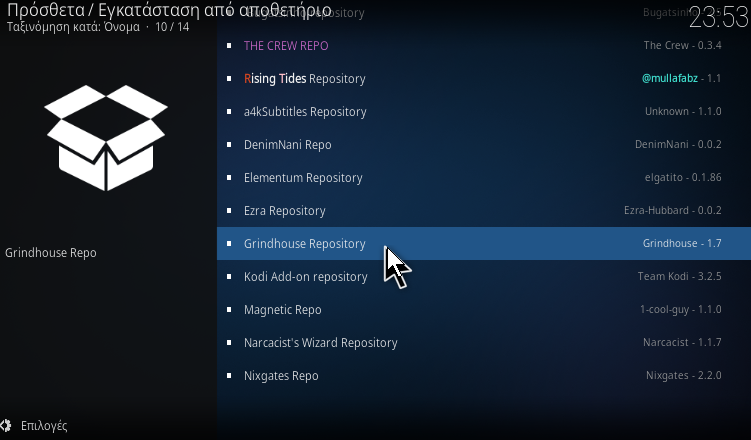Click bullet icon next to Magnetic Repo
This screenshot has height=440, width=751.
[x=229, y=310]
